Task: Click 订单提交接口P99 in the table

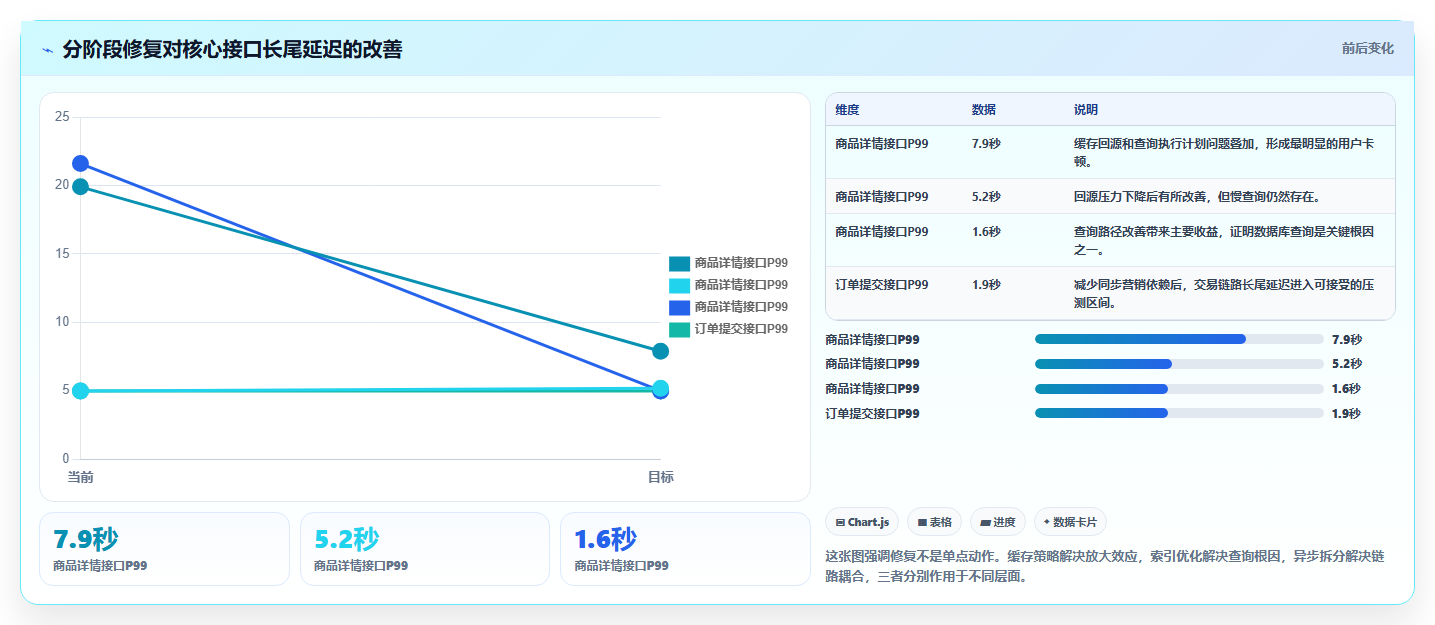Action: 882,285
